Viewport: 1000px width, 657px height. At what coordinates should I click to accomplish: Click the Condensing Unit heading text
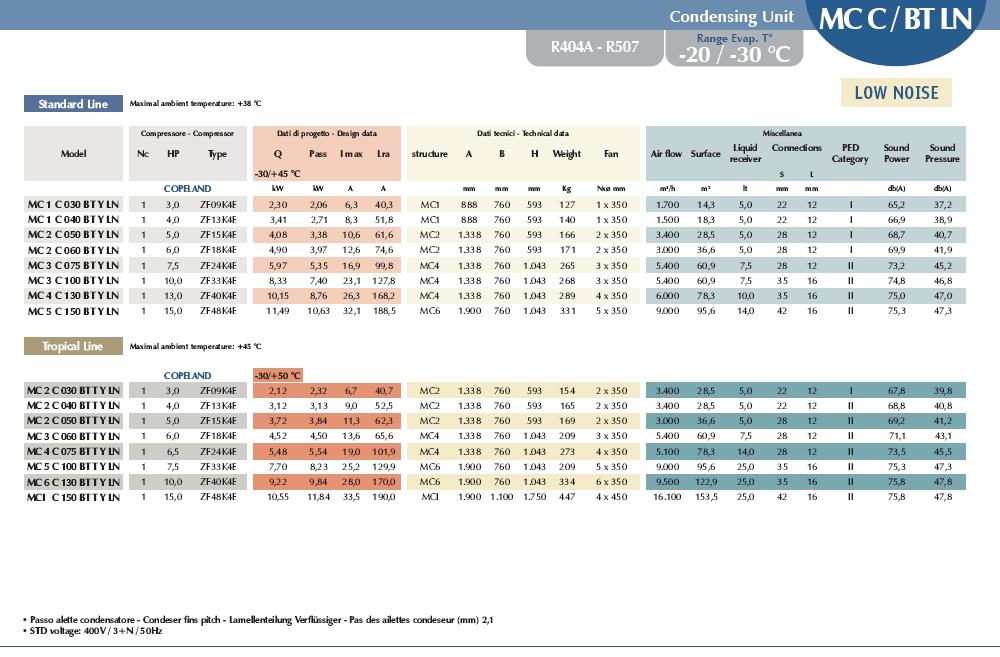[731, 16]
